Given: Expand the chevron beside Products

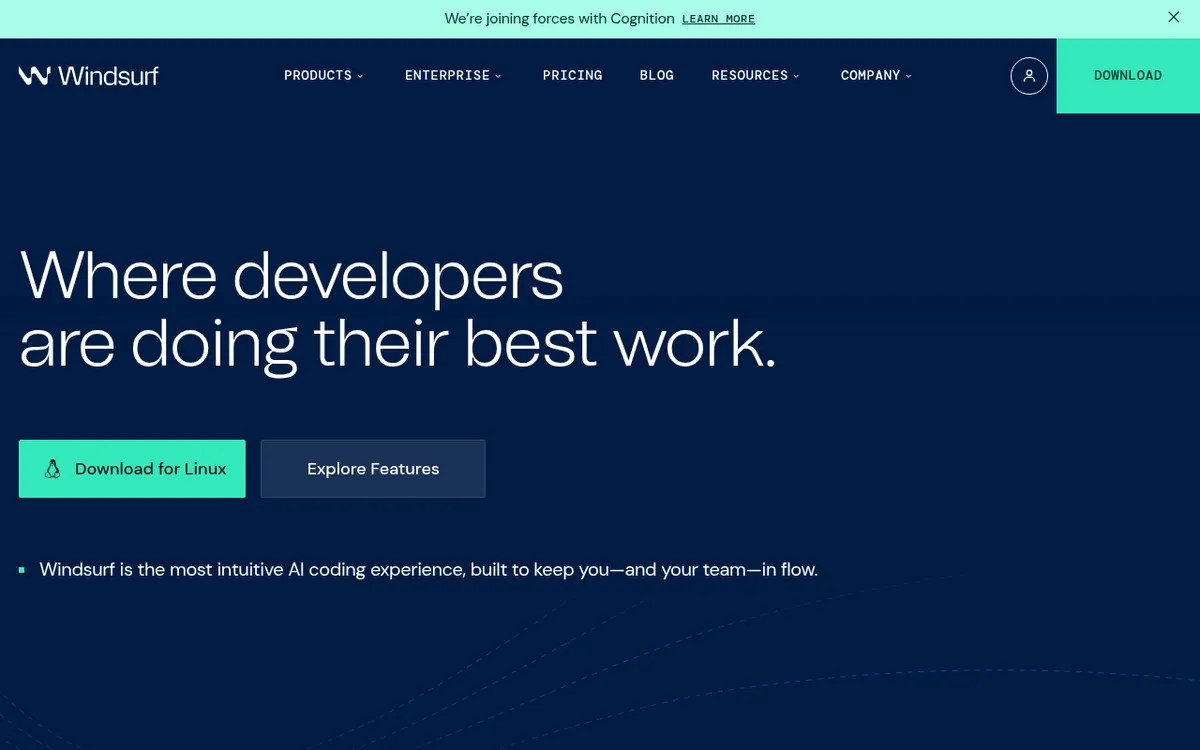Looking at the screenshot, I should 361,76.
